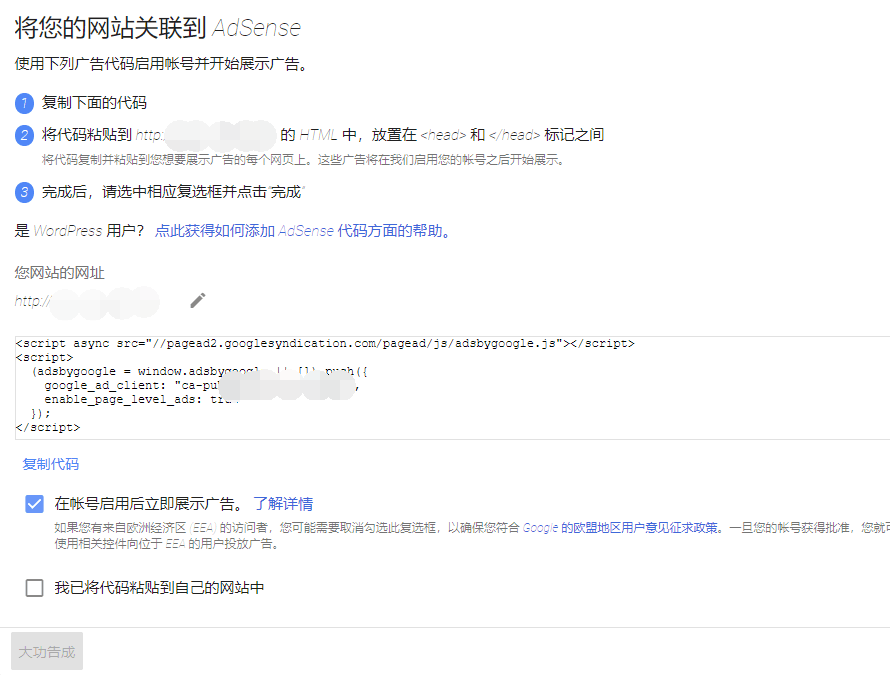Click the 'enable_page_level_ads' code line
This screenshot has width=890, height=675.
coord(142,400)
